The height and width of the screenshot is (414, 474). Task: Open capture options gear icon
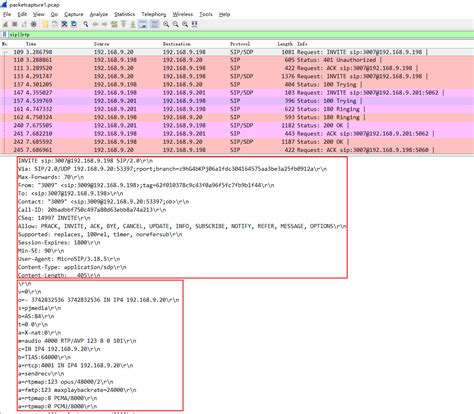pos(34,24)
